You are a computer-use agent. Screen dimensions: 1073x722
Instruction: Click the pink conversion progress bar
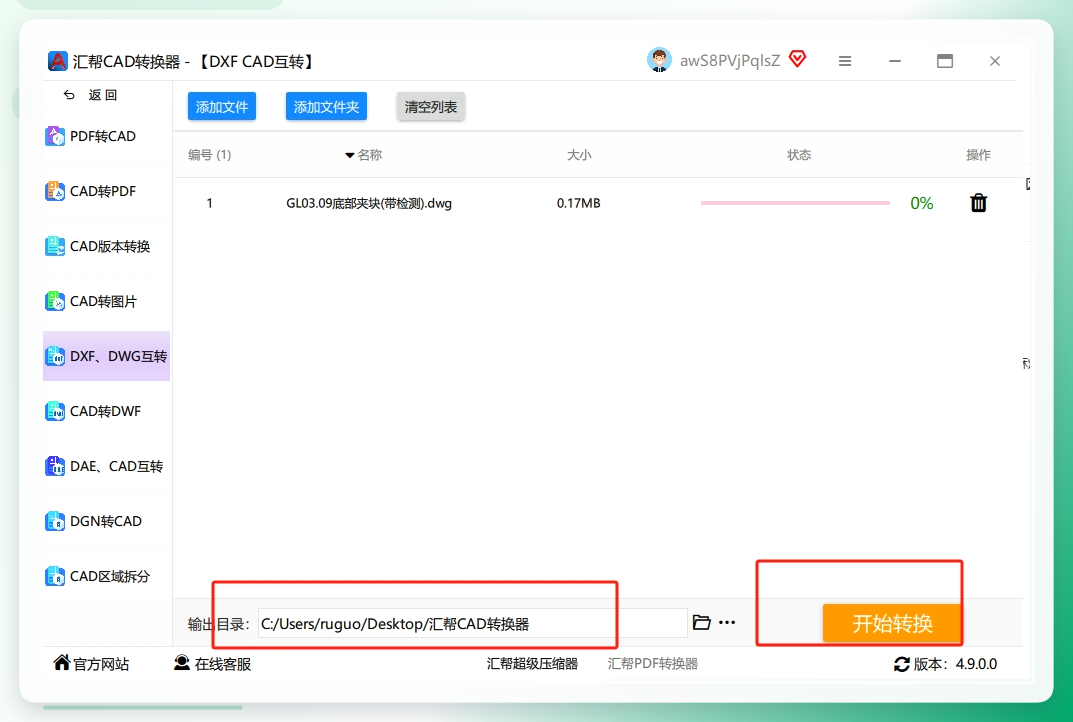(795, 203)
